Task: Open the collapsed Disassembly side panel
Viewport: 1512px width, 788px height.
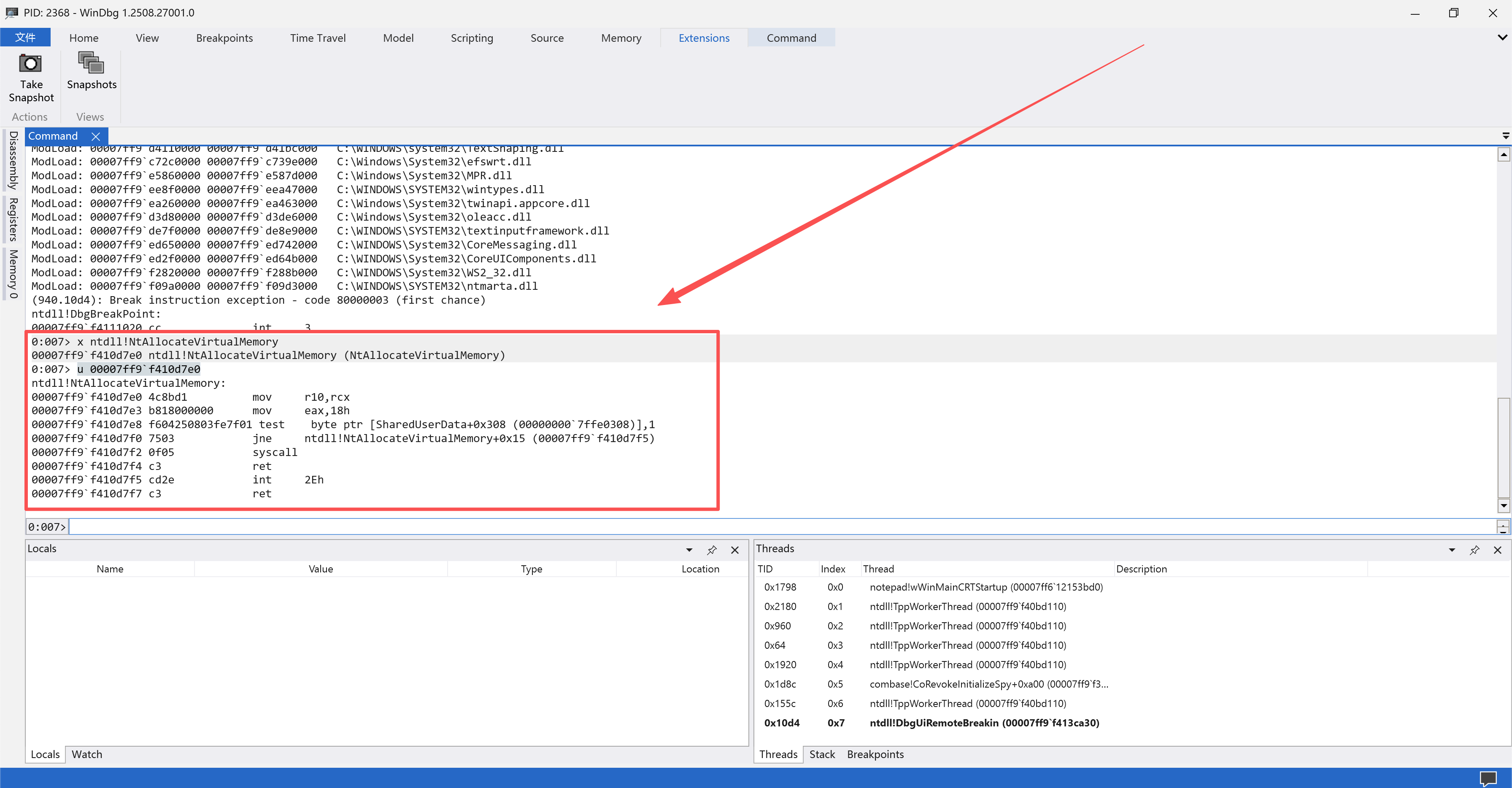Action: point(13,160)
